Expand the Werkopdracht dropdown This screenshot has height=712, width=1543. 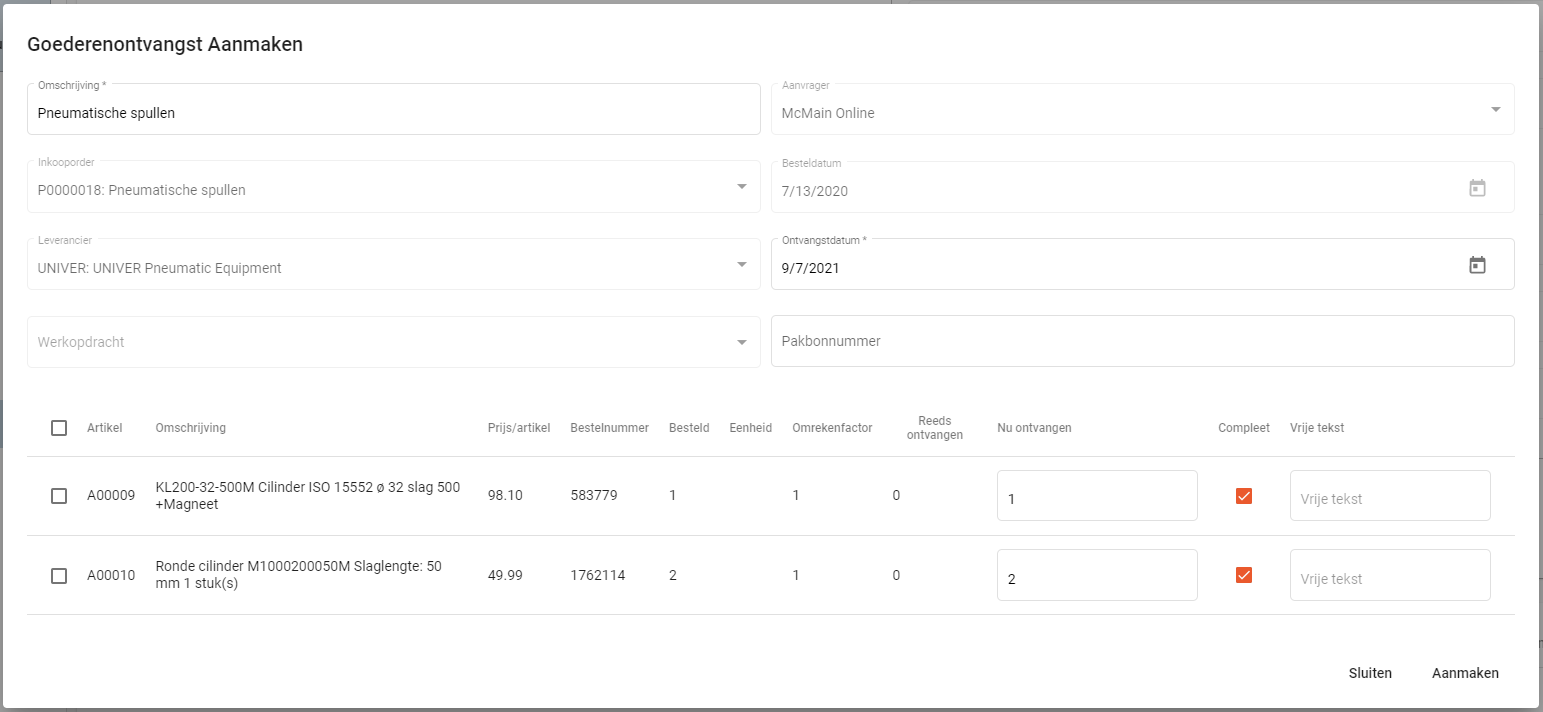point(741,342)
